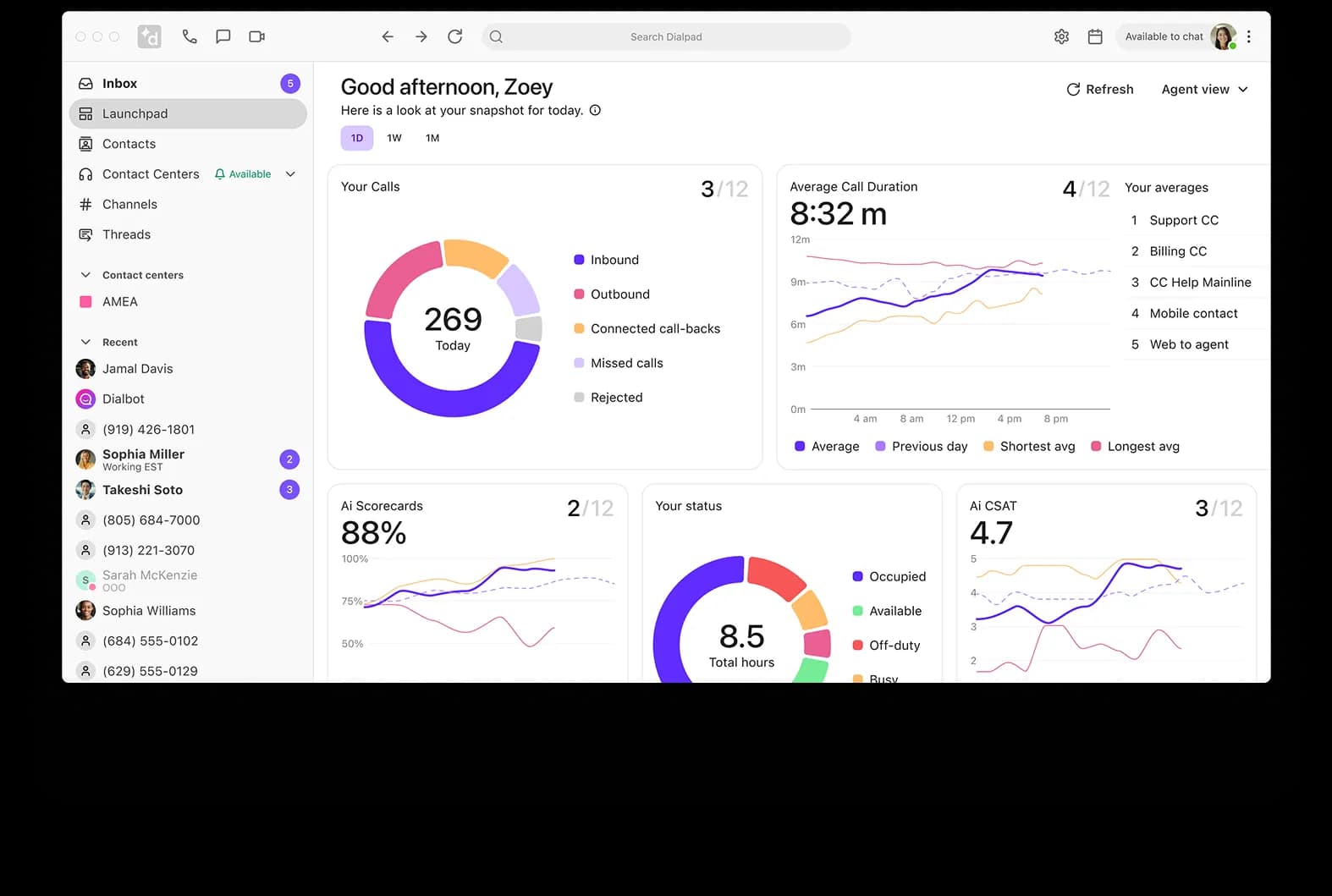Open the three-dot more options menu
The height and width of the screenshot is (896, 1332).
click(1249, 36)
